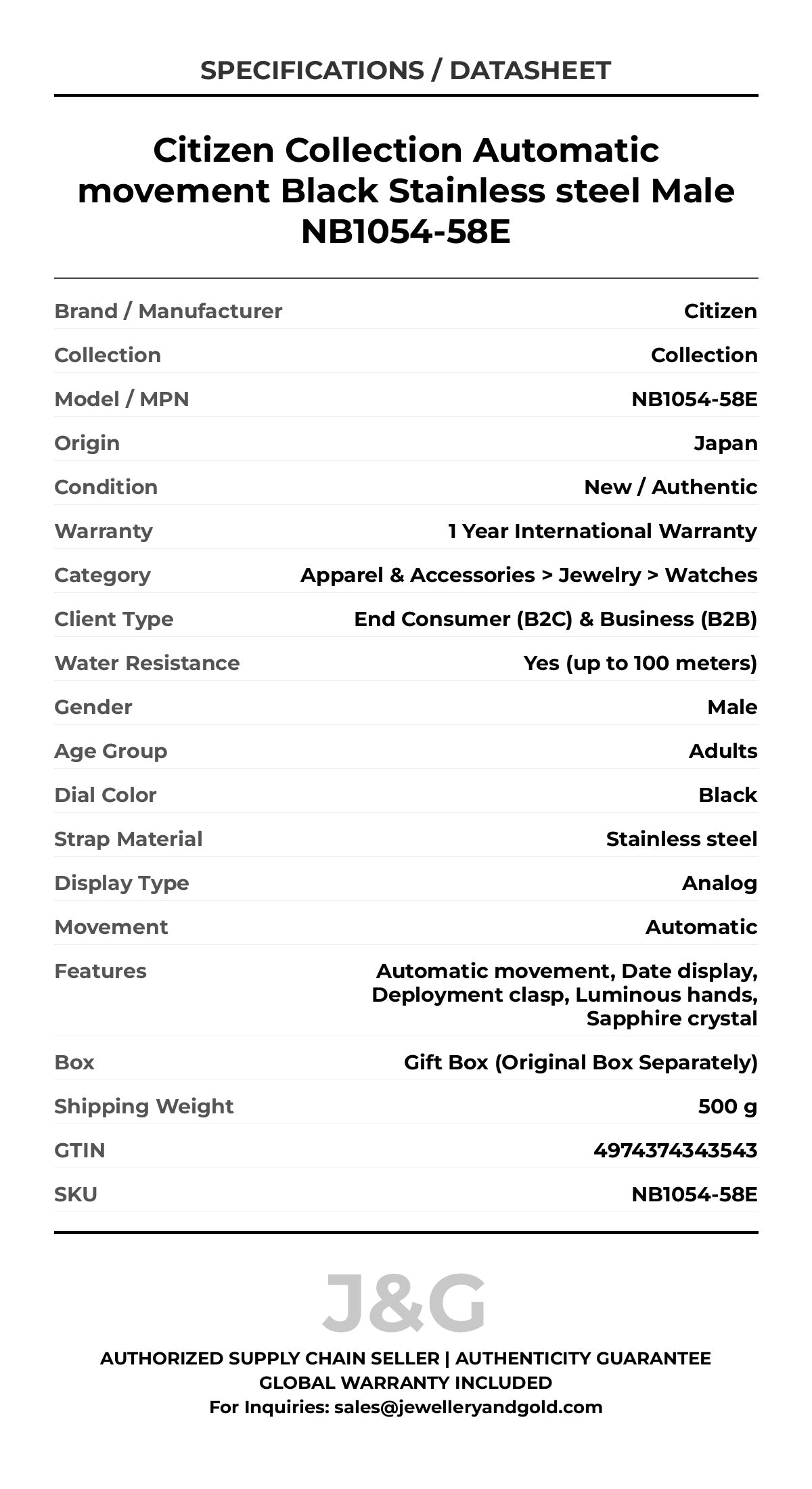The image size is (812, 1489).
Task: Click the J&G logo at the bottom
Action: pos(405,1303)
